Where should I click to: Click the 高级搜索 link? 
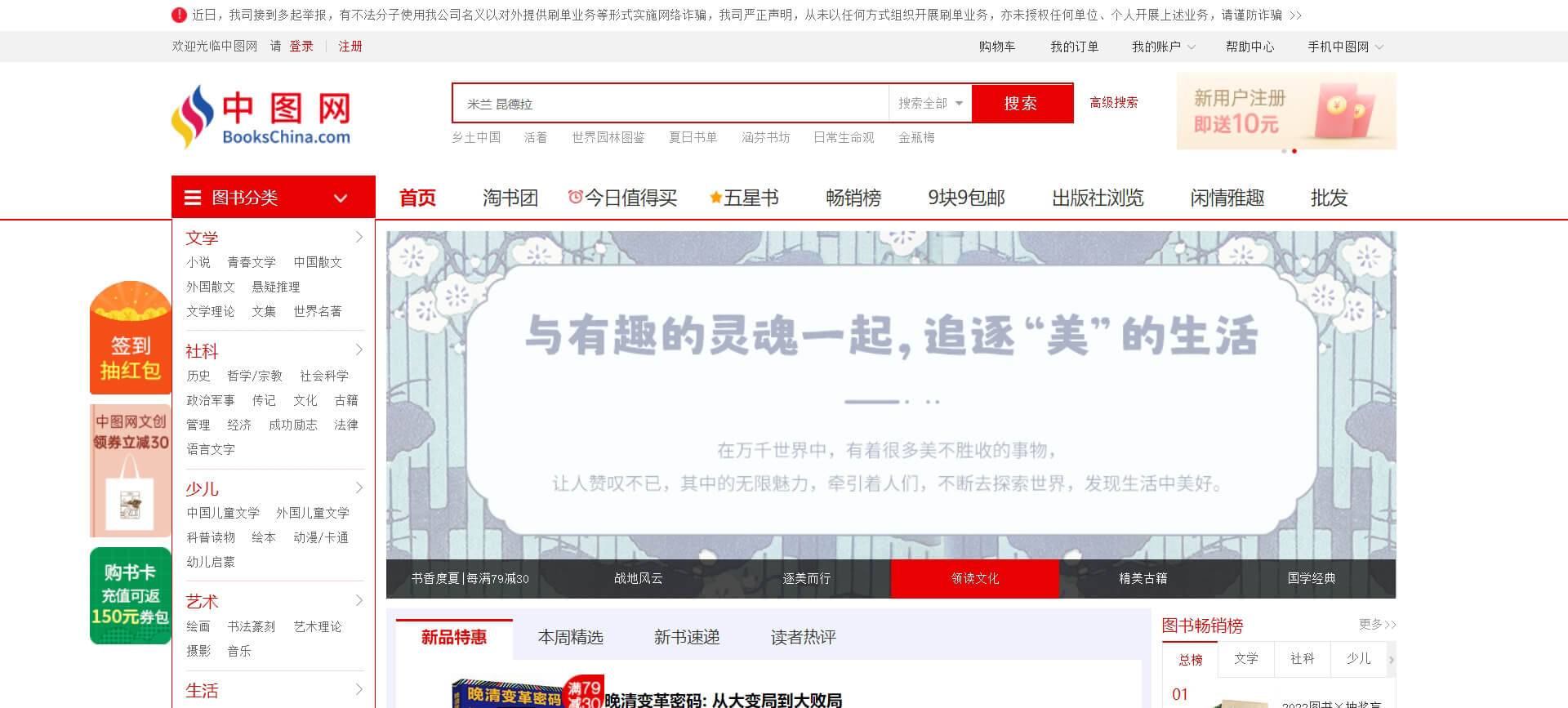pos(1113,102)
